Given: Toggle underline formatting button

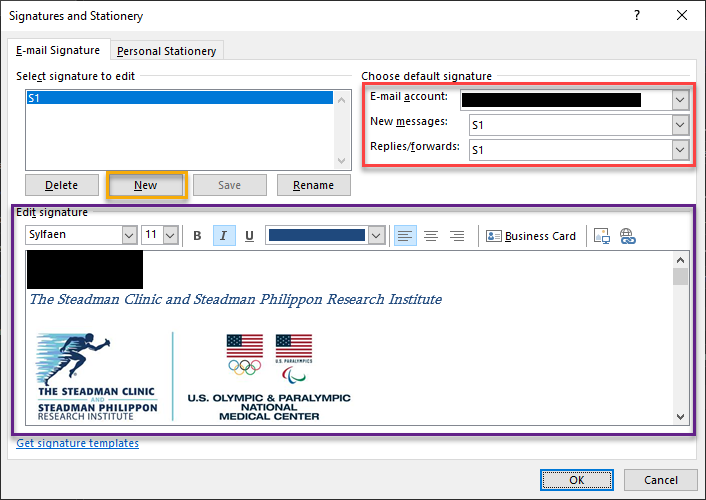Looking at the screenshot, I should pos(249,236).
